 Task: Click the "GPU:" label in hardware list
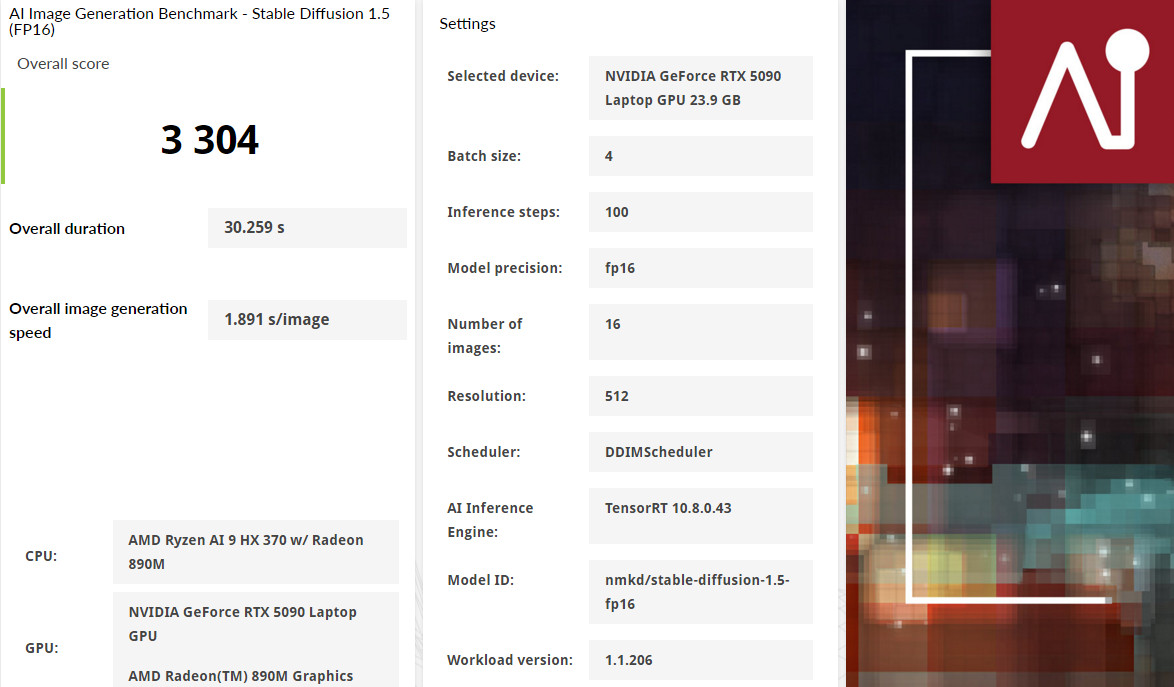point(41,648)
